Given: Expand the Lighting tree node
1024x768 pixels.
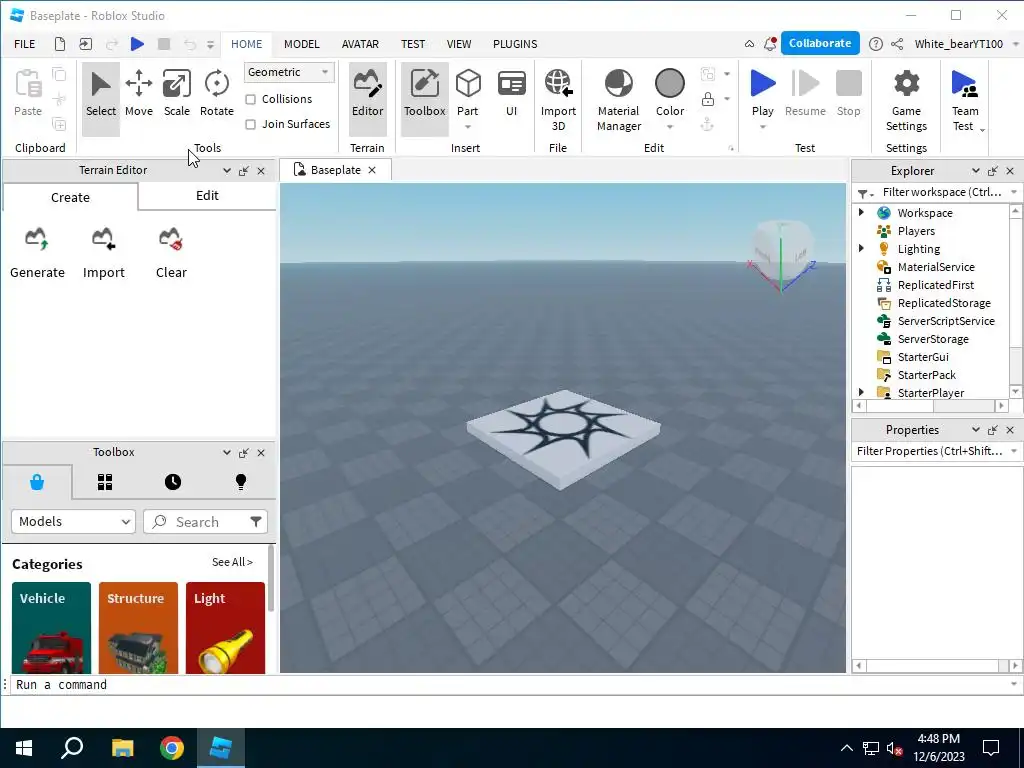Looking at the screenshot, I should (861, 248).
